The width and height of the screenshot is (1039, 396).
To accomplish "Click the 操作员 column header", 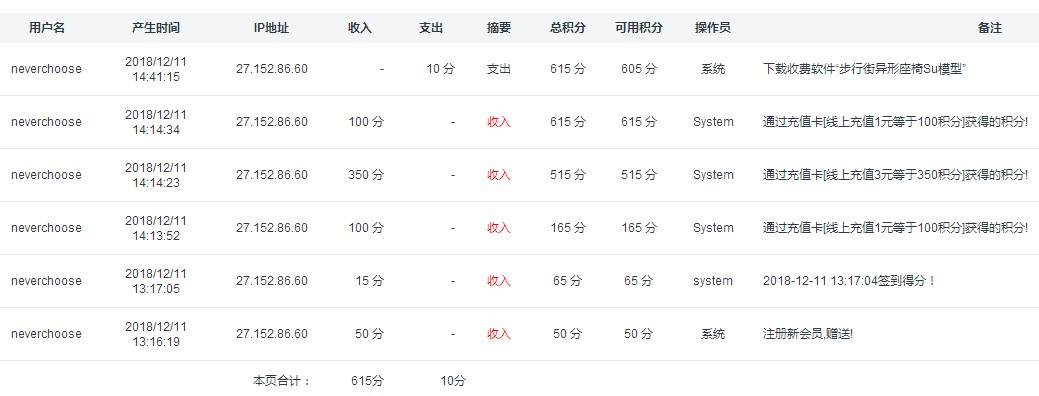I will pos(713,28).
